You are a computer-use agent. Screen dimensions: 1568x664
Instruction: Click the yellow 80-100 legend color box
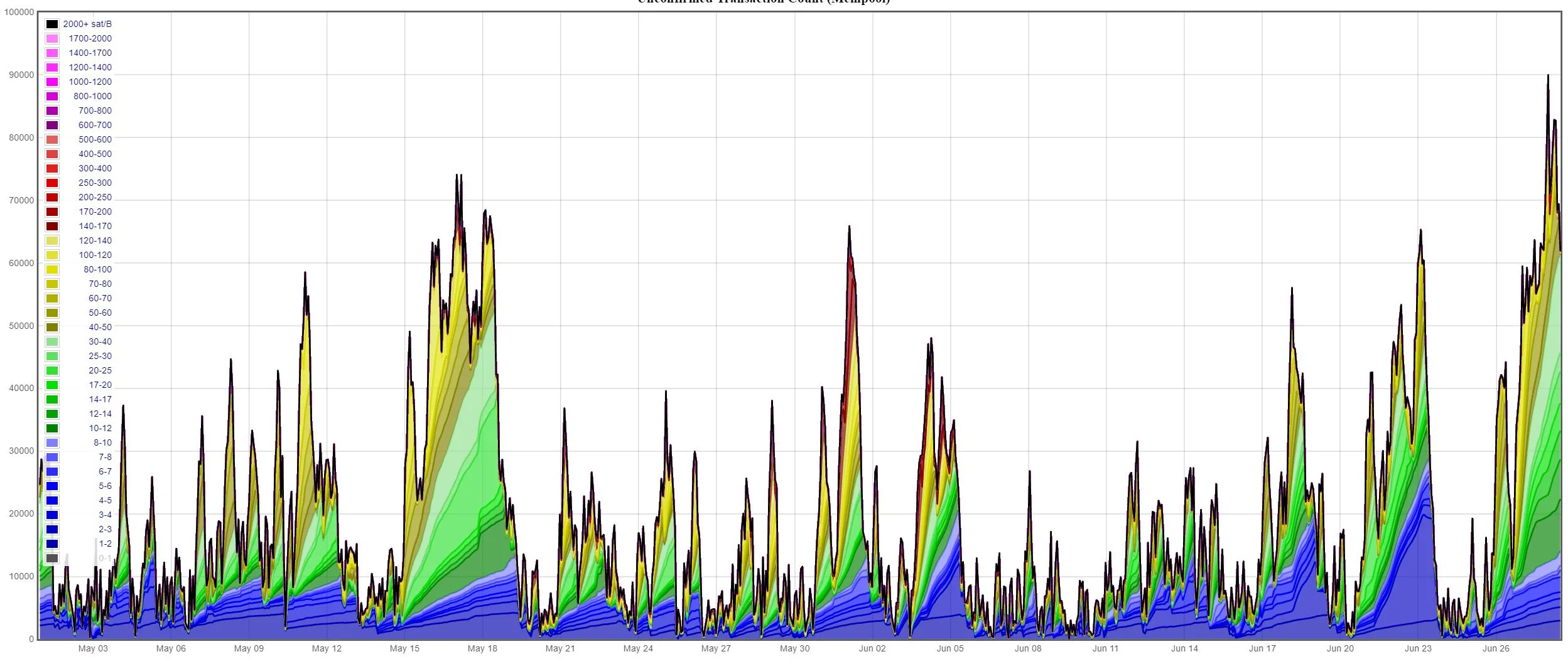tap(52, 270)
